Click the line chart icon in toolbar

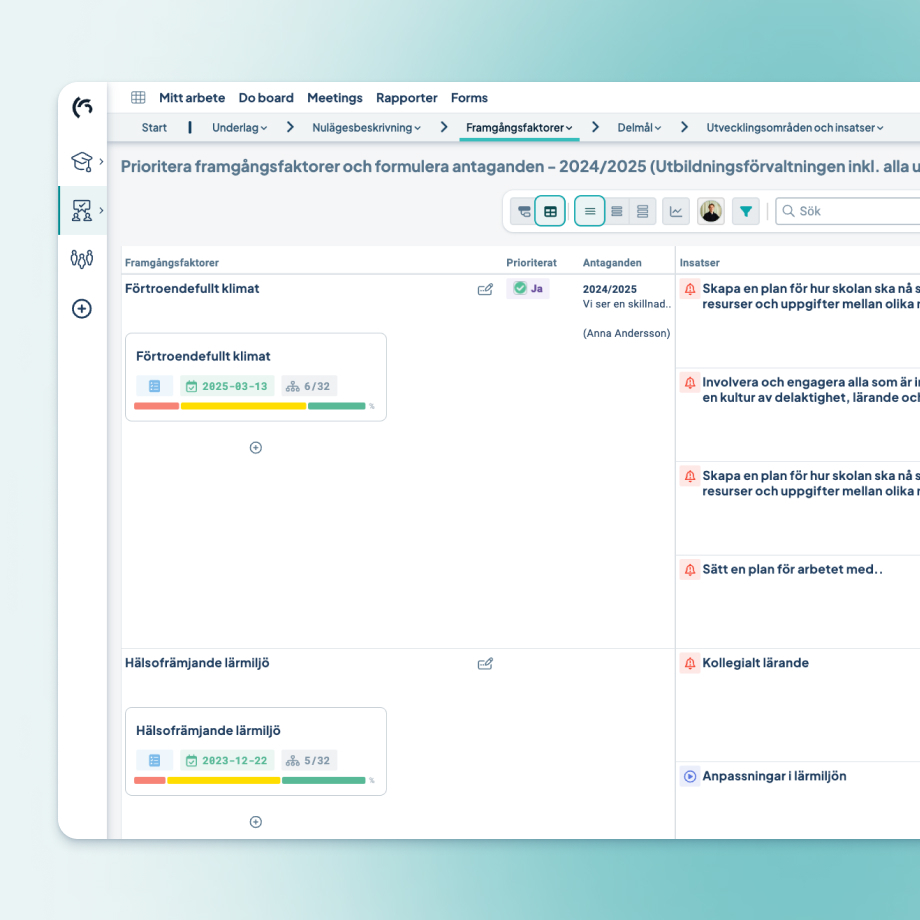coord(676,211)
